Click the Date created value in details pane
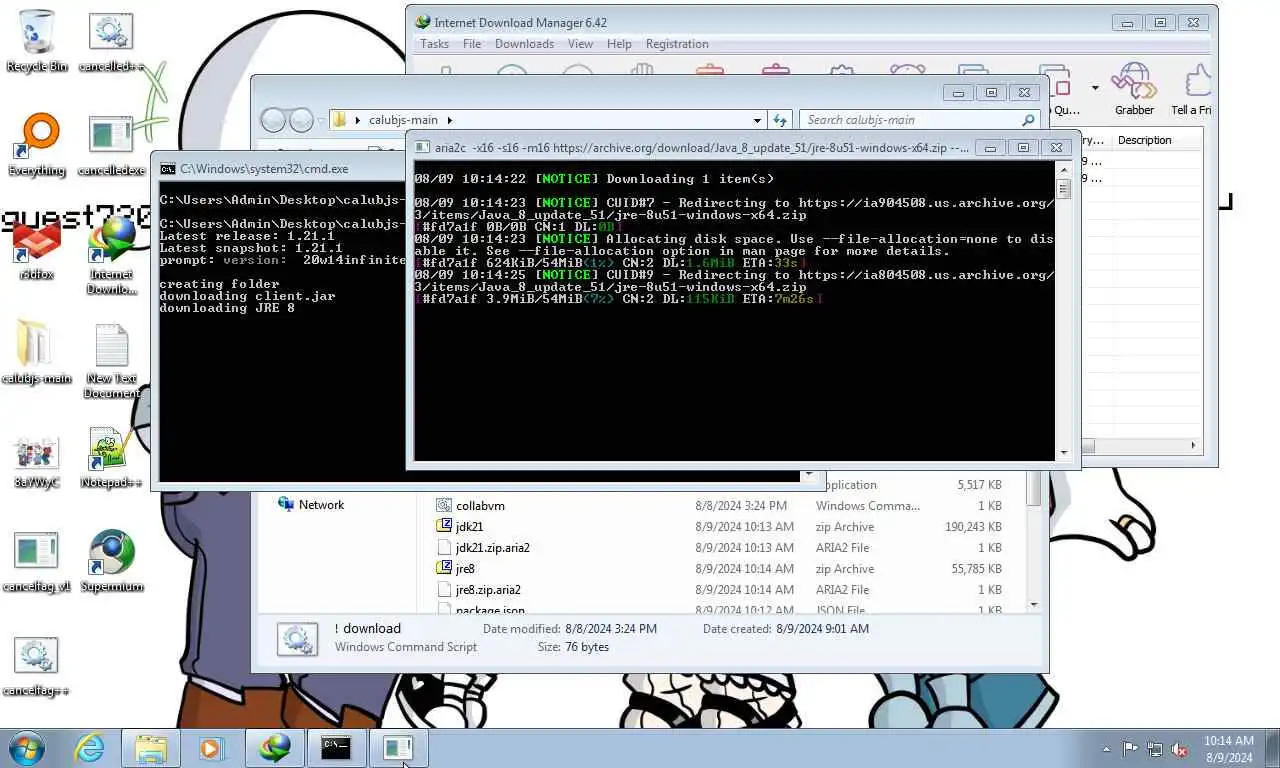1280x768 pixels. click(x=822, y=629)
